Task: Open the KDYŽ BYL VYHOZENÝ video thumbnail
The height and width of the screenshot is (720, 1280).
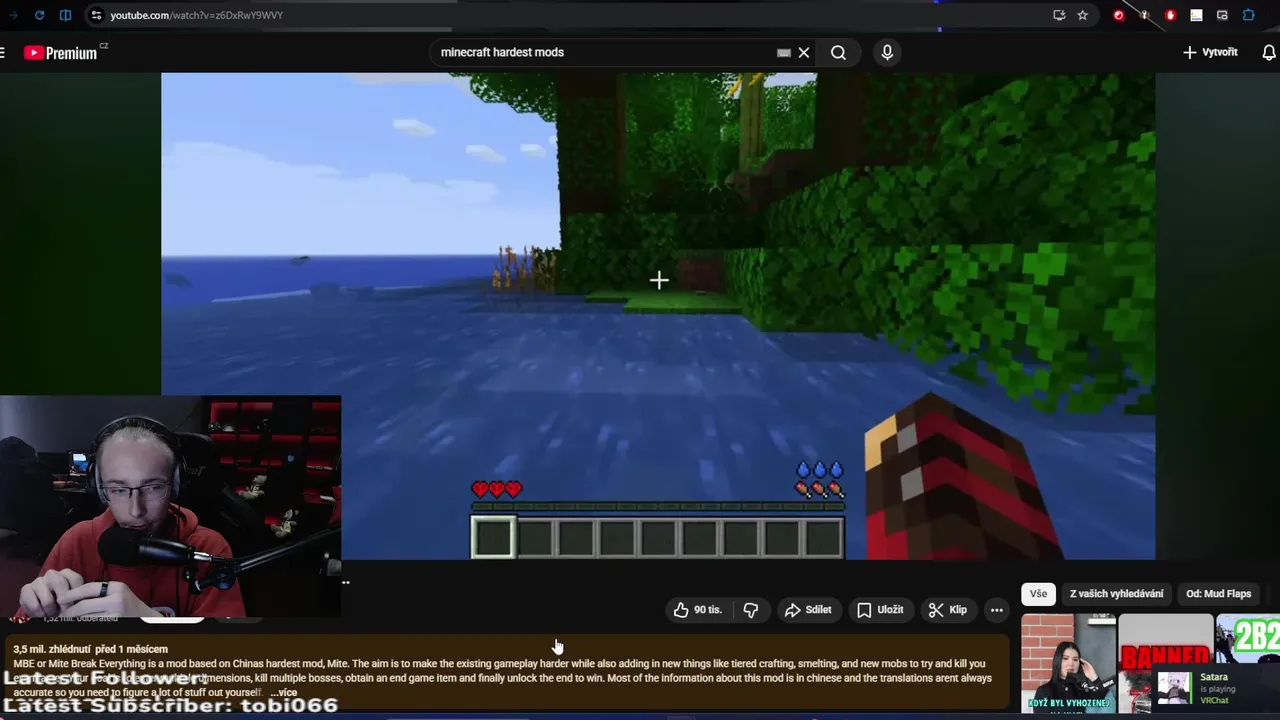Action: click(1068, 664)
